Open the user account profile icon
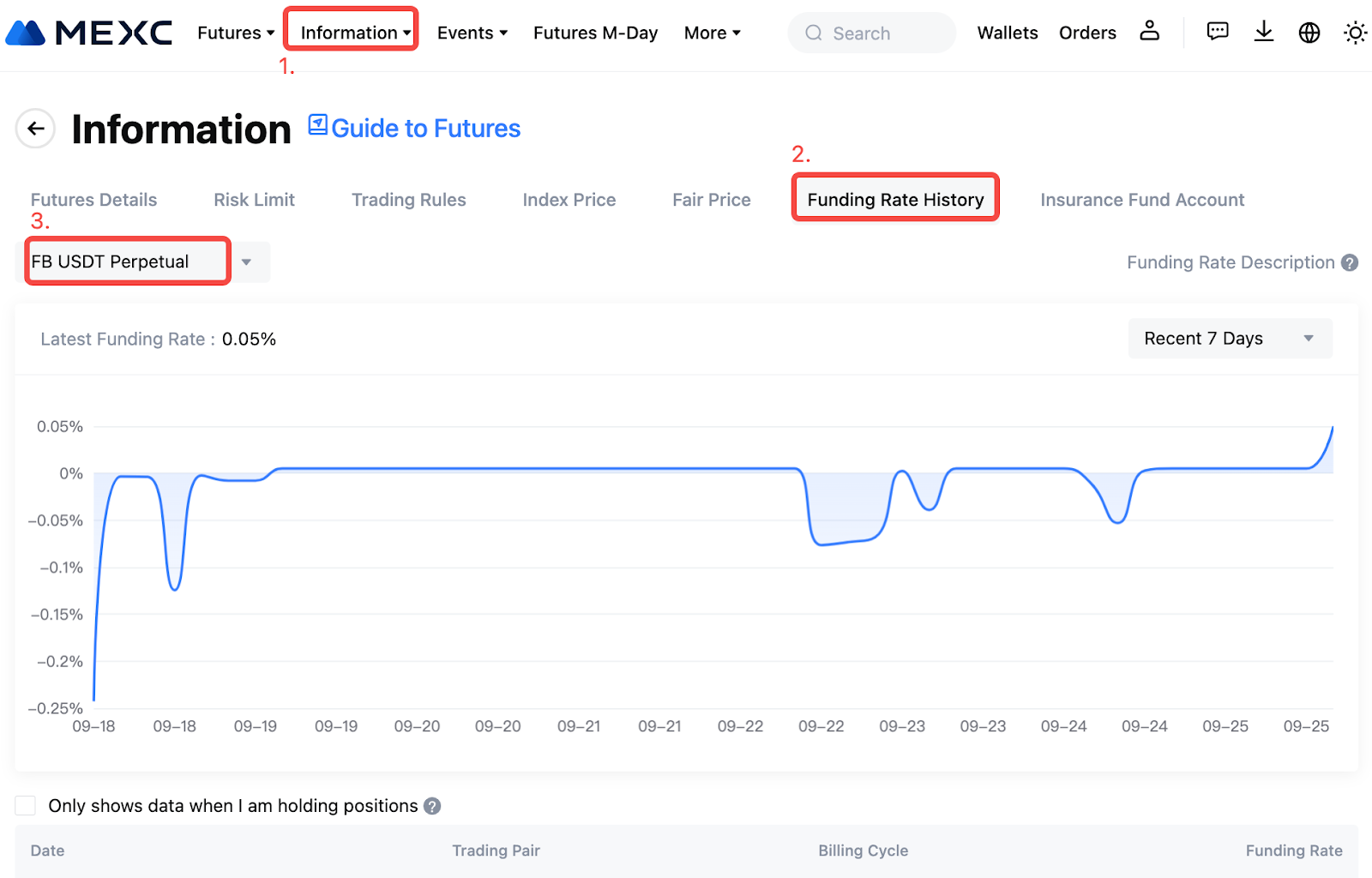 1149,32
